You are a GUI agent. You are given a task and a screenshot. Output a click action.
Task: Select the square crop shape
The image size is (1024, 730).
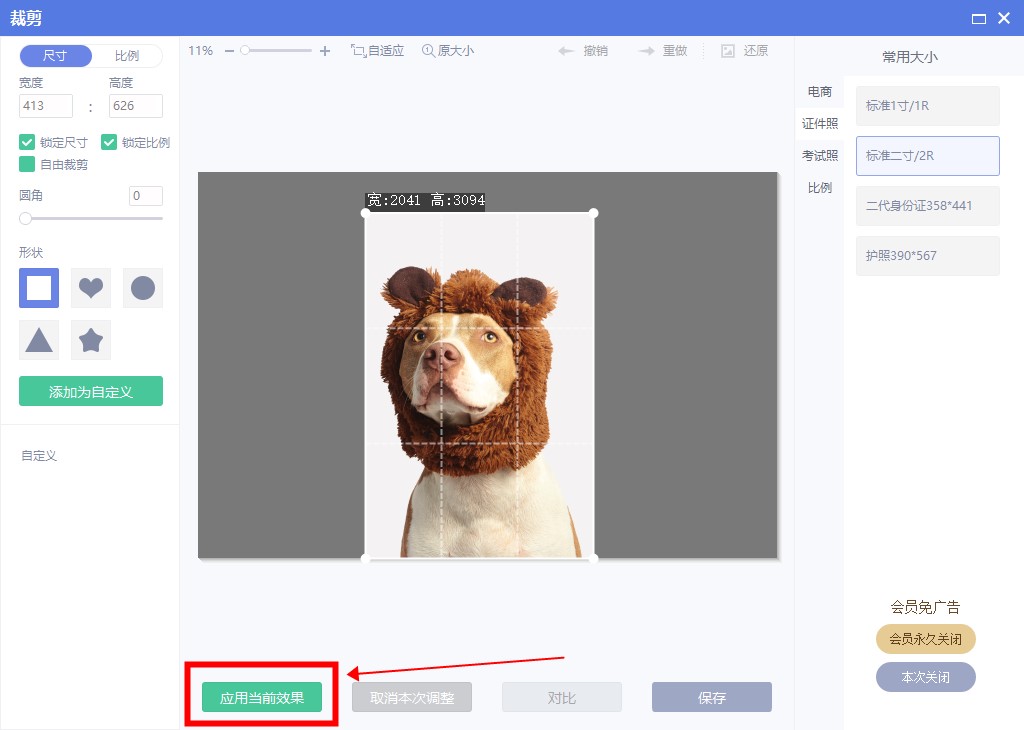tap(39, 288)
